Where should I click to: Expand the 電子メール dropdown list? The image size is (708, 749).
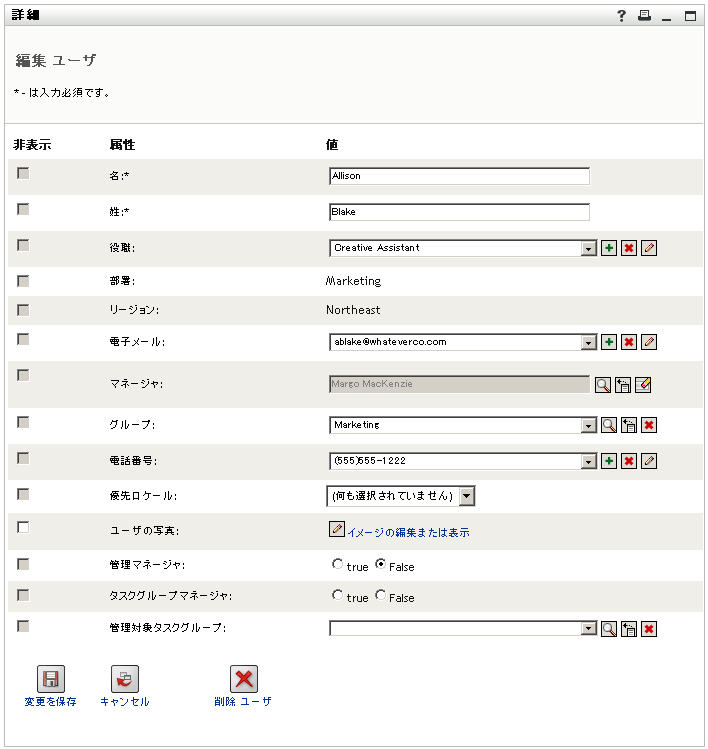[589, 342]
